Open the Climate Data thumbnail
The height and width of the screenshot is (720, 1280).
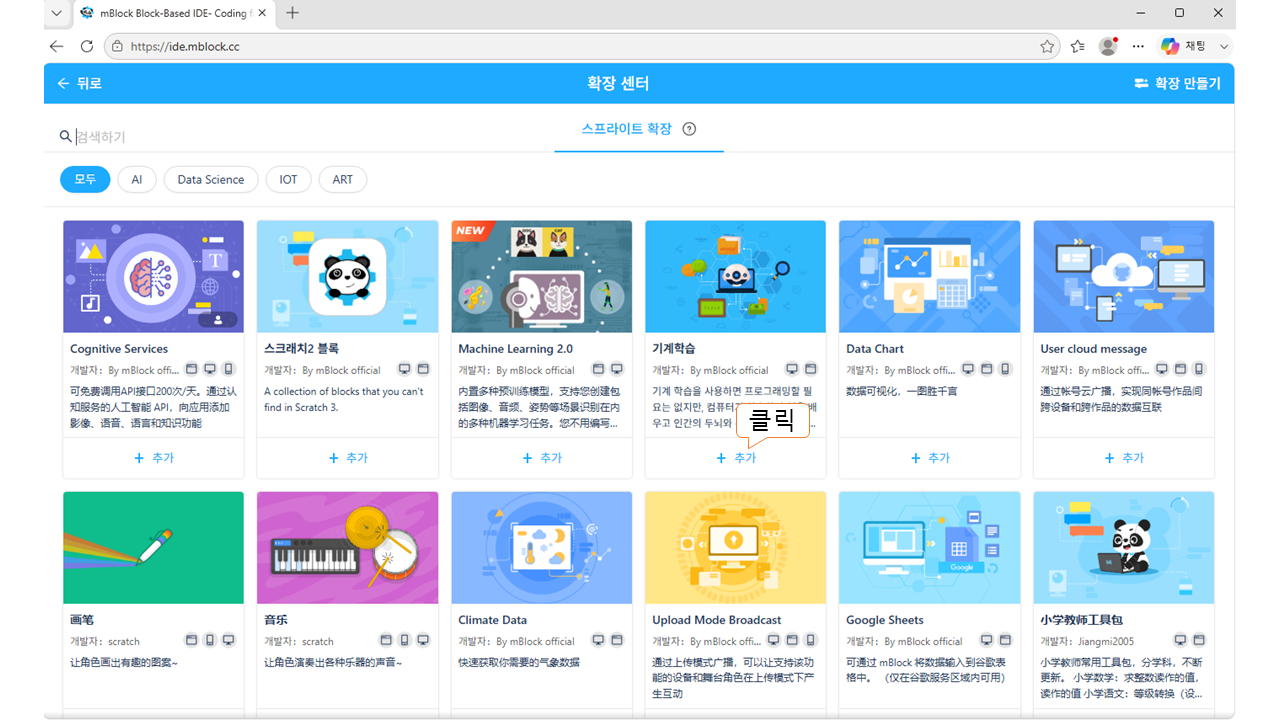pyautogui.click(x=541, y=548)
